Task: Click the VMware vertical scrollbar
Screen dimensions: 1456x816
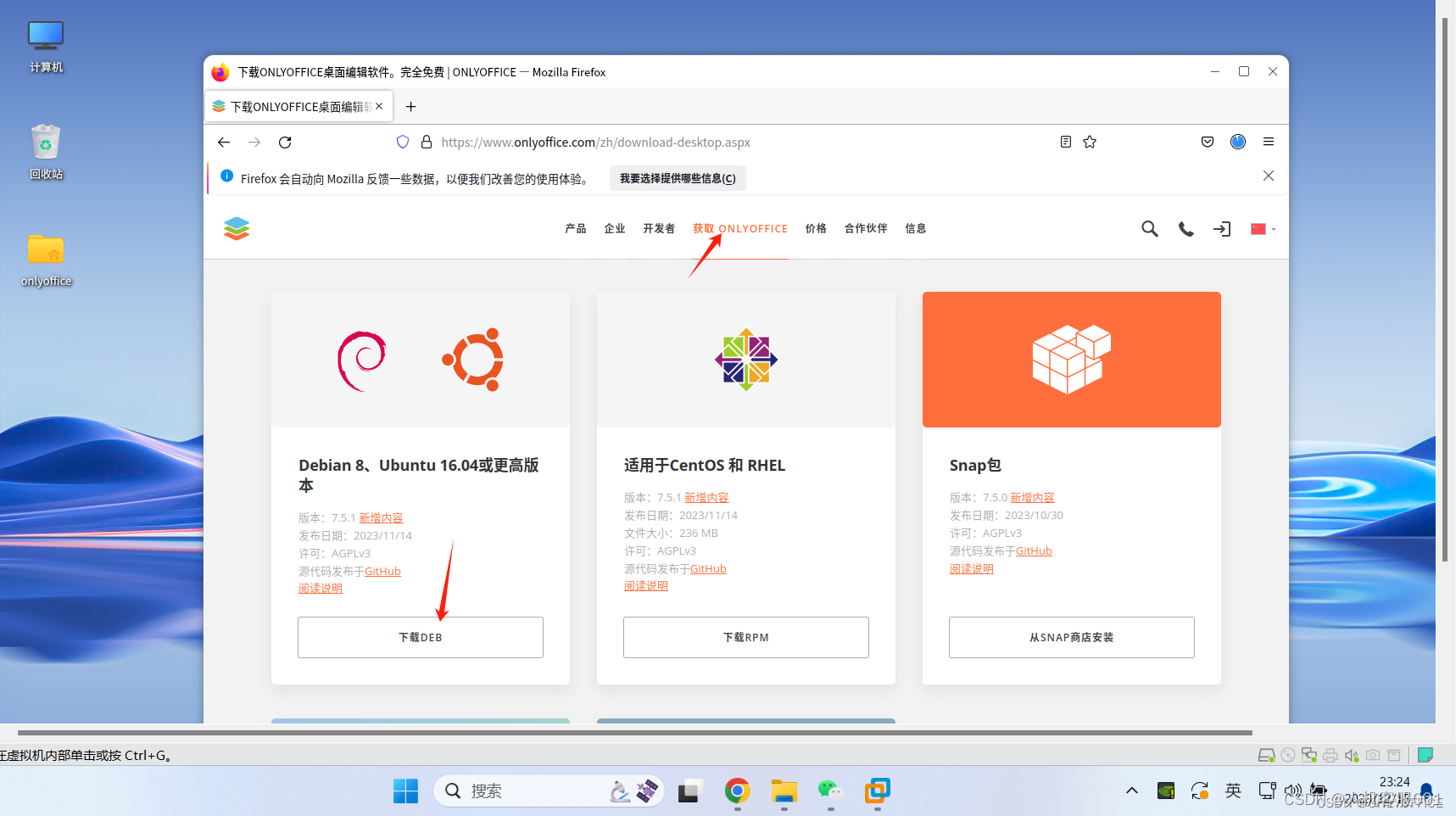Action: click(x=1445, y=288)
